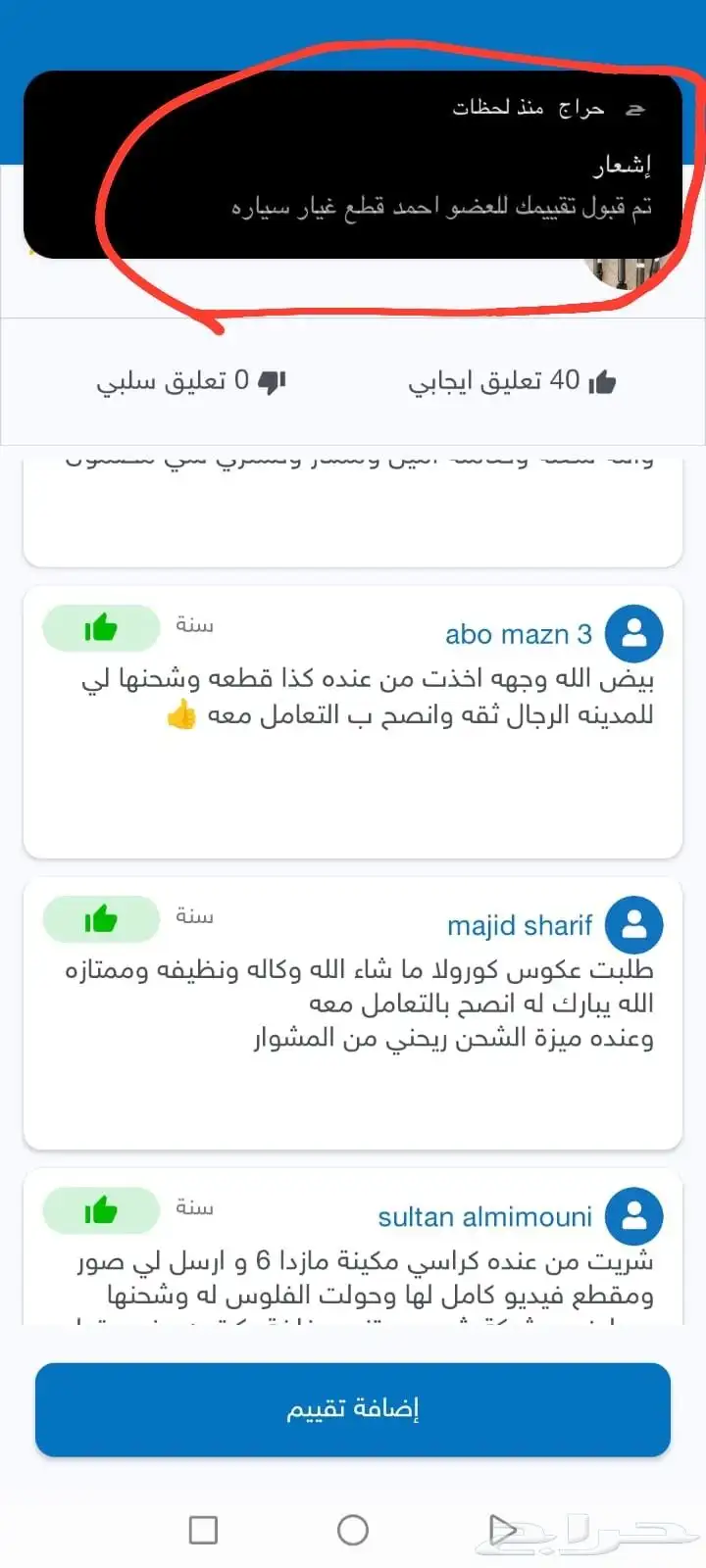Filter by 0 تعليق سلبي negative comments

[191, 381]
